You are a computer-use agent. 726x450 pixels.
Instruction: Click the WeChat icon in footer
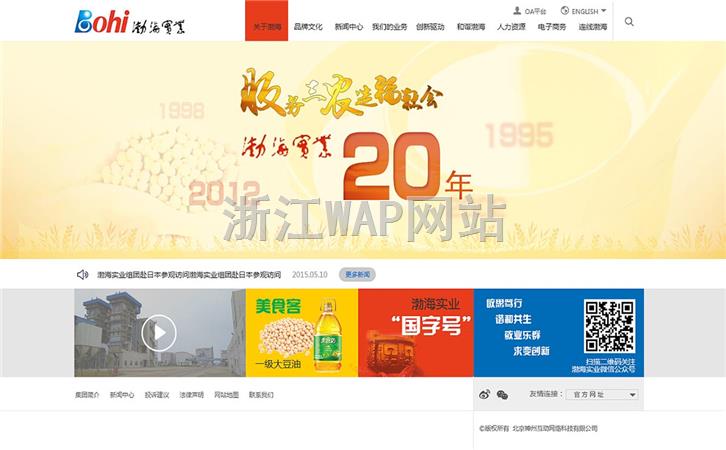click(x=502, y=395)
